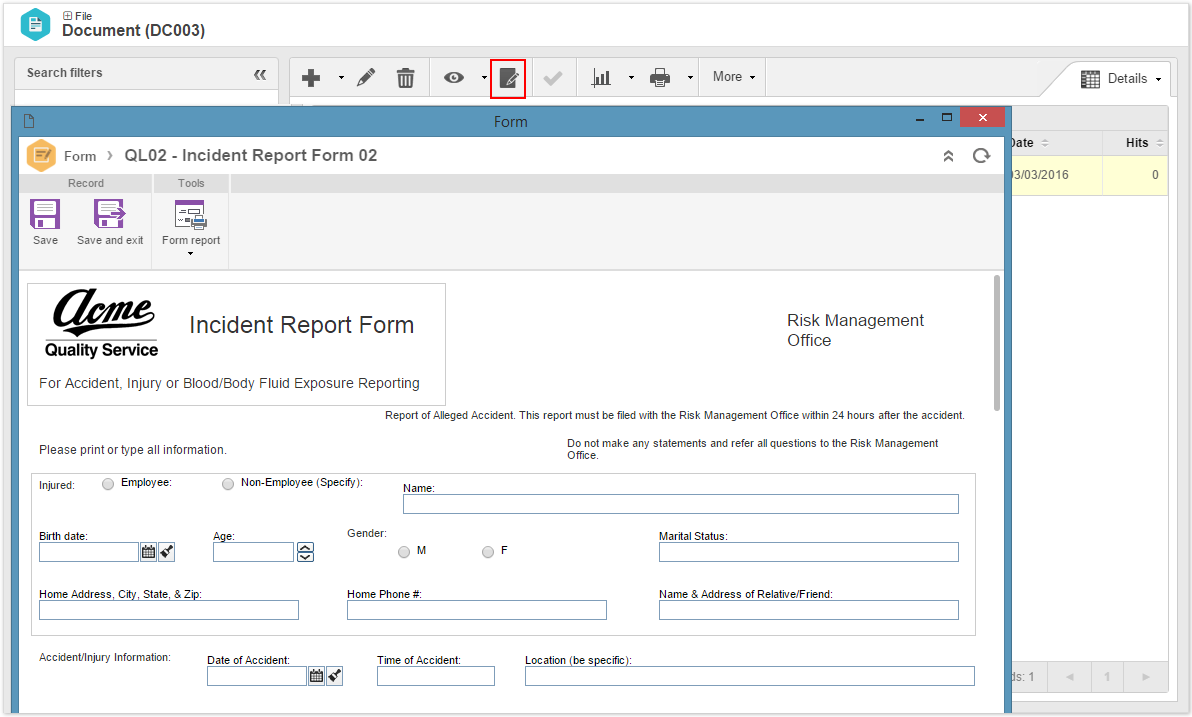
Task: Click the Date of Accident clear brush icon
Action: 334,676
